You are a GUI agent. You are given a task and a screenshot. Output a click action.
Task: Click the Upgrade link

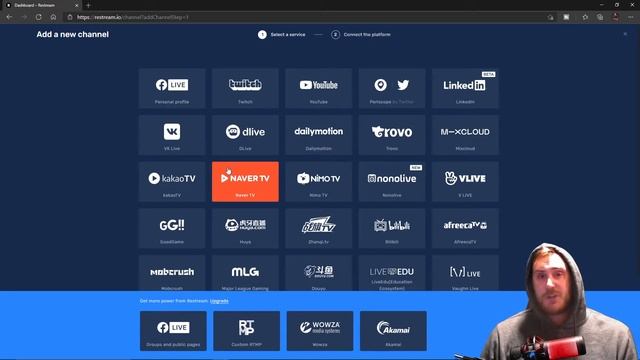219,301
